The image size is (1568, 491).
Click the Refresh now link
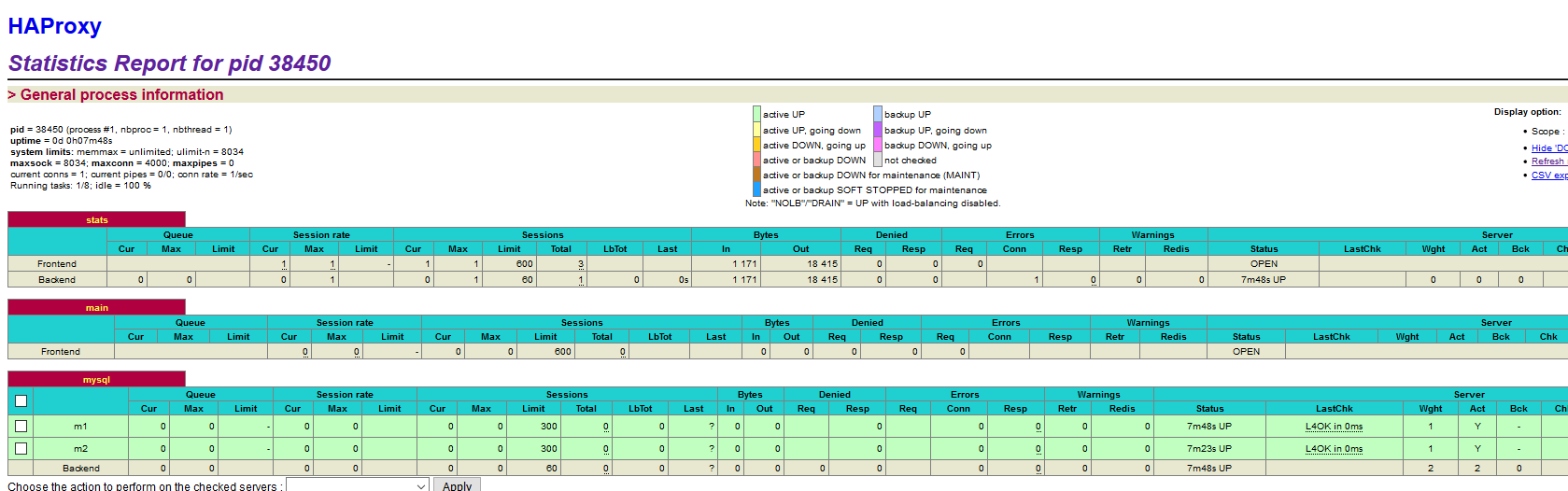pos(1549,161)
